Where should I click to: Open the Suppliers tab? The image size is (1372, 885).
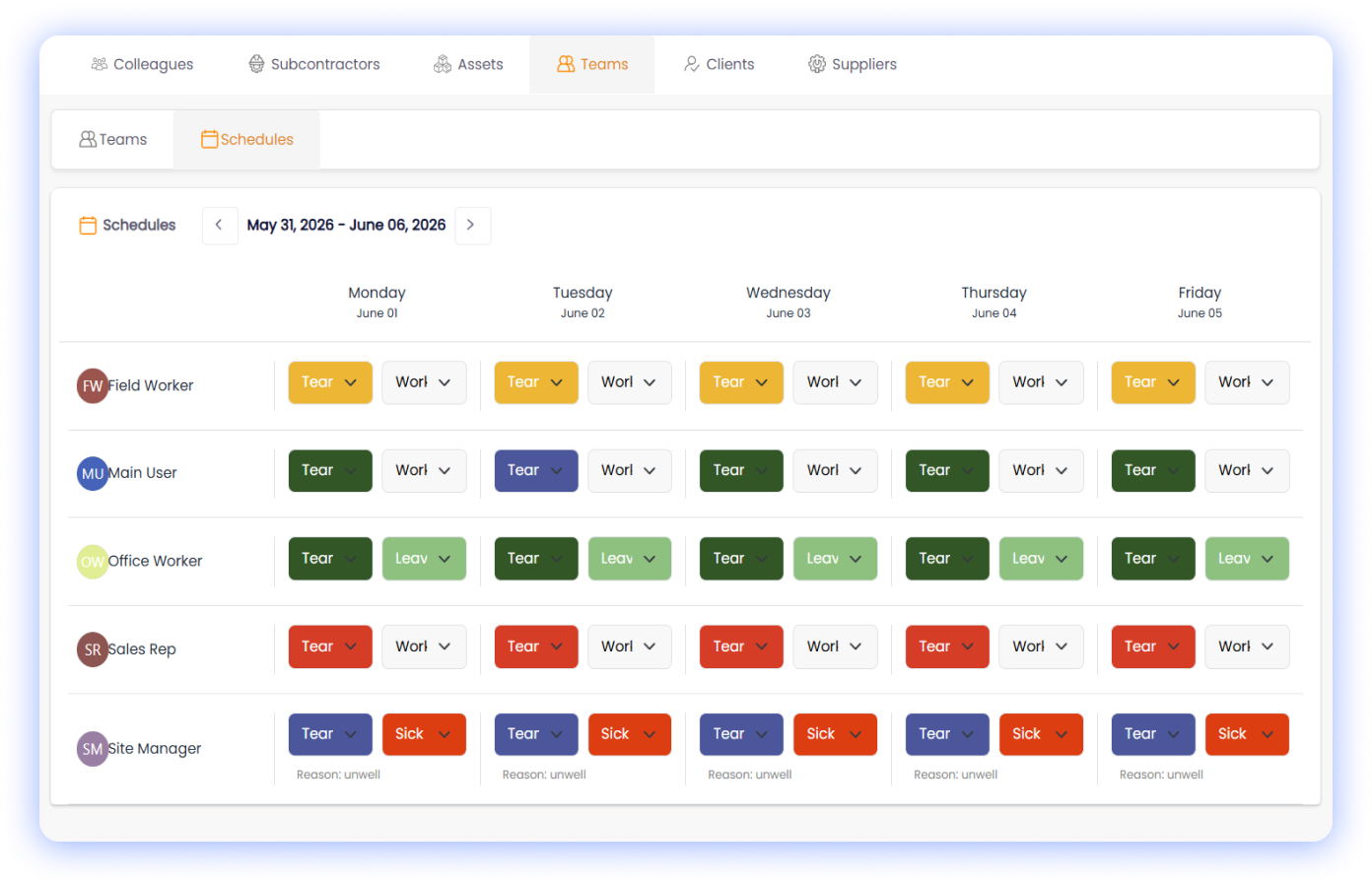(852, 64)
